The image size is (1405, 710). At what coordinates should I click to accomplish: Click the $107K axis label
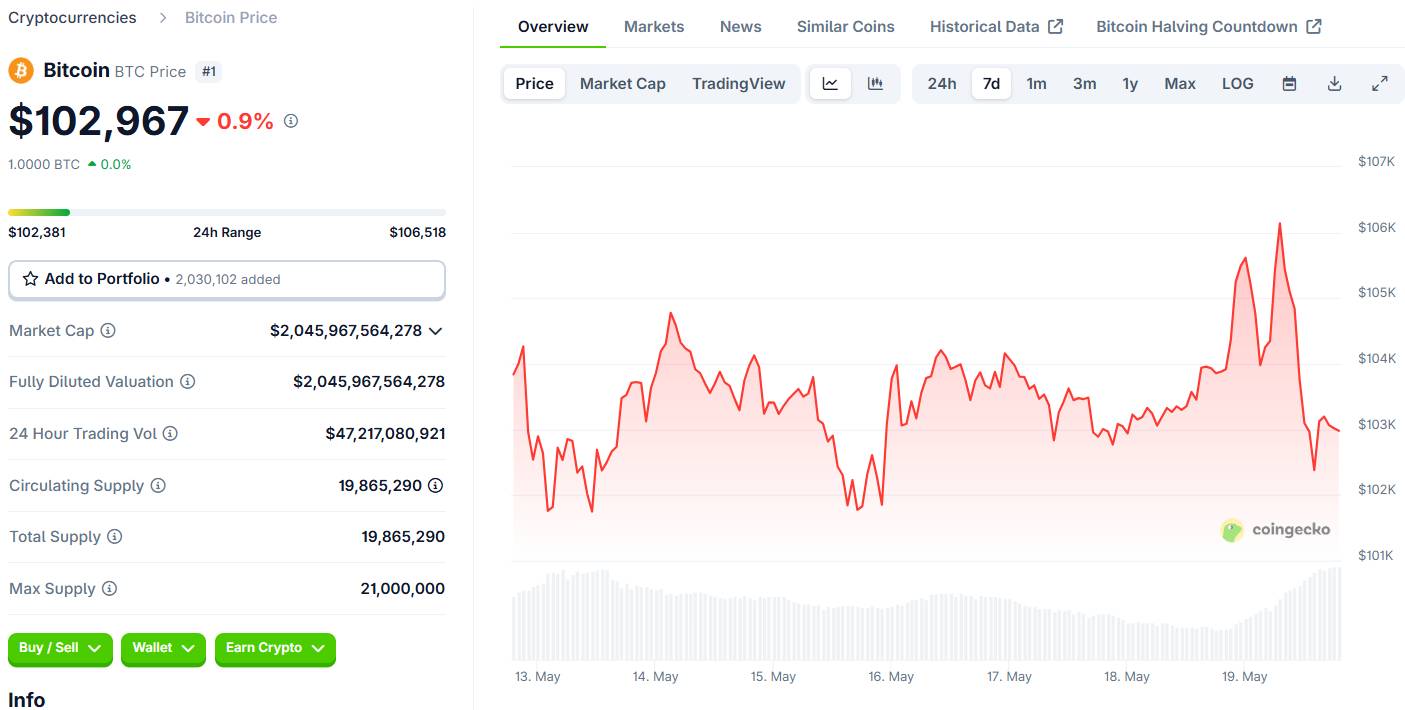click(1376, 162)
